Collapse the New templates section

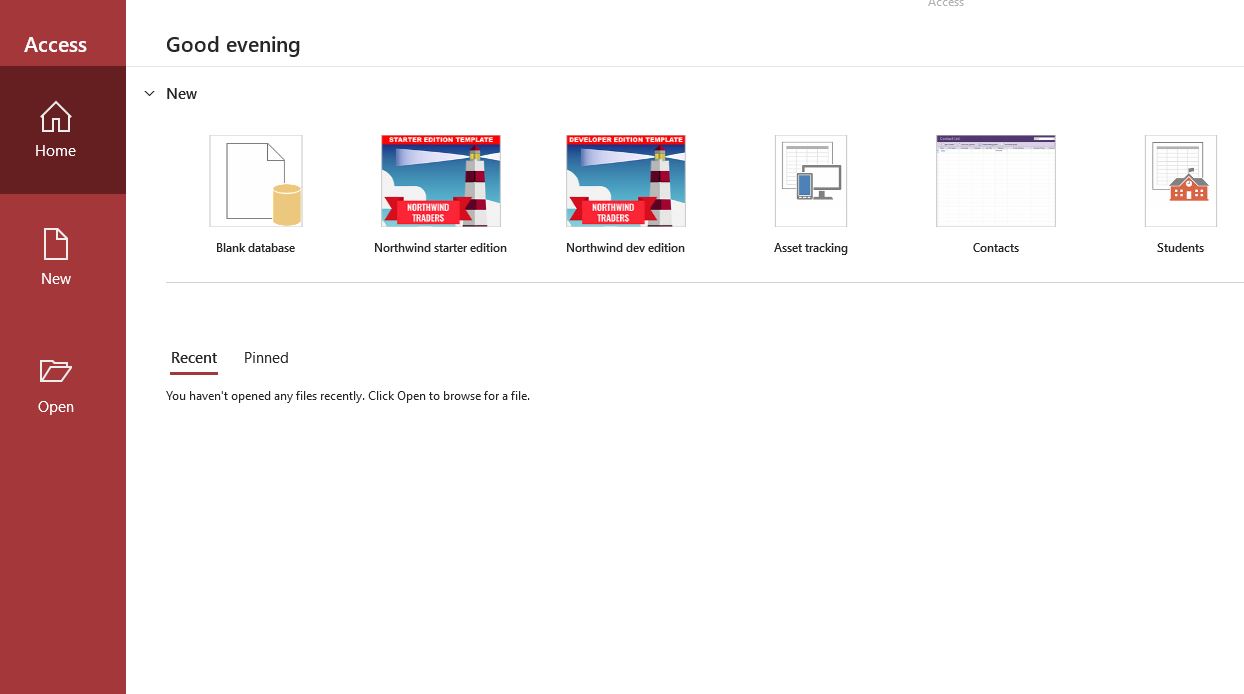(x=150, y=93)
